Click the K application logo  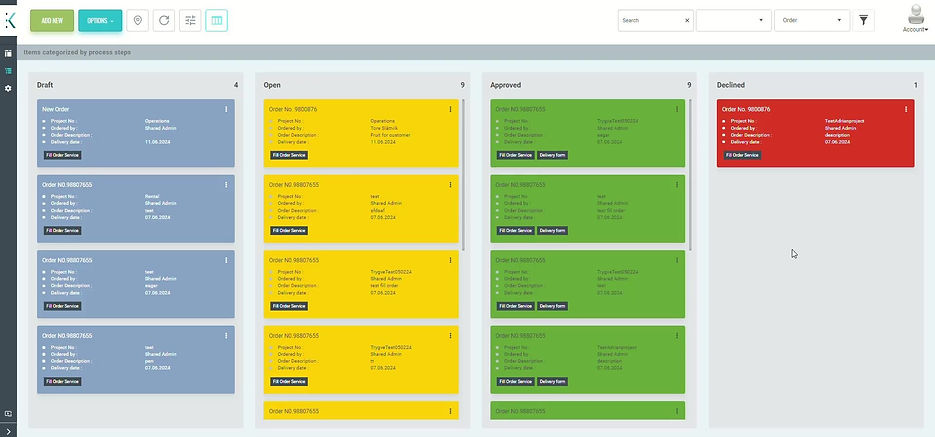point(10,20)
